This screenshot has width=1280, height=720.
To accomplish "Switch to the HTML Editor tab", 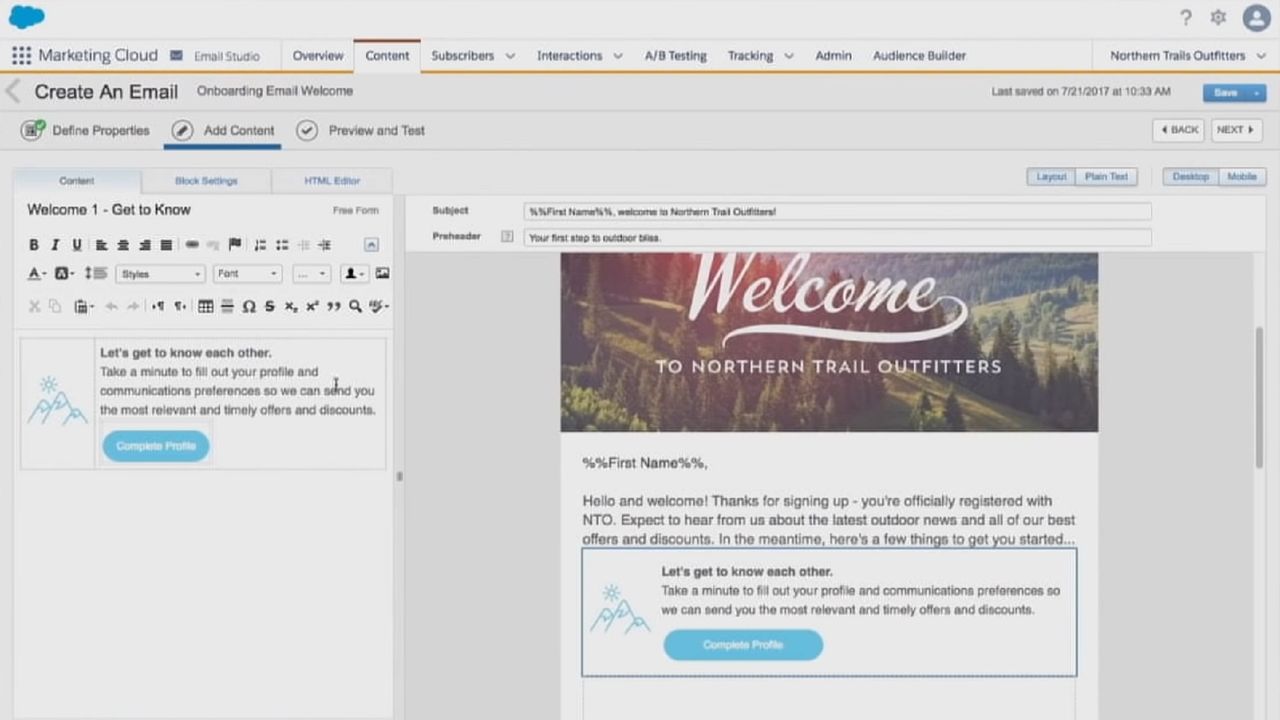I will pos(332,181).
